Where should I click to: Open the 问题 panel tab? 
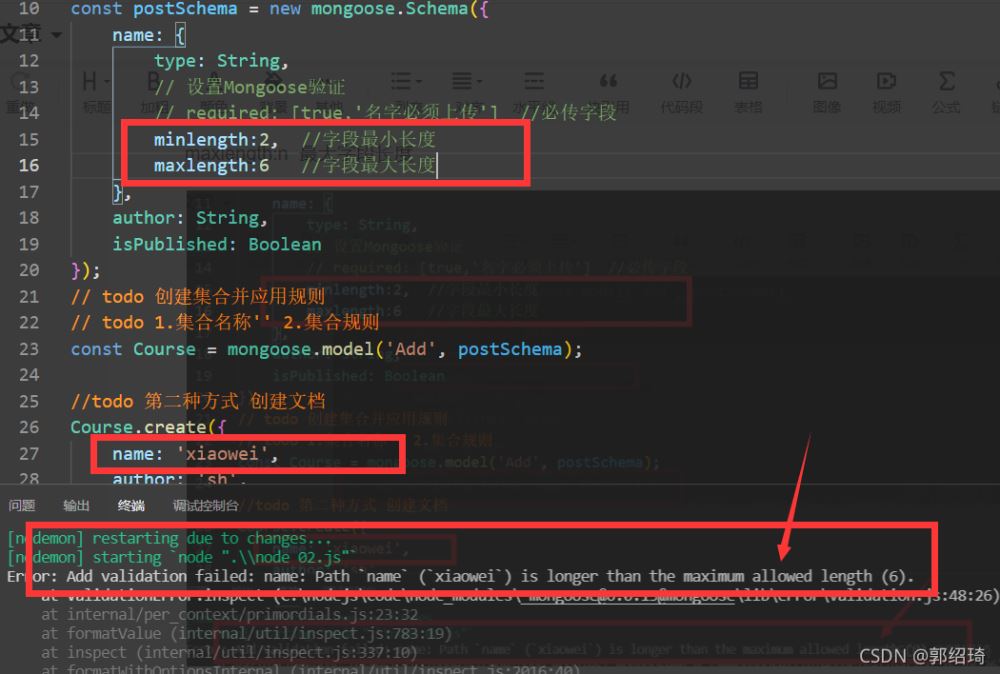point(22,506)
